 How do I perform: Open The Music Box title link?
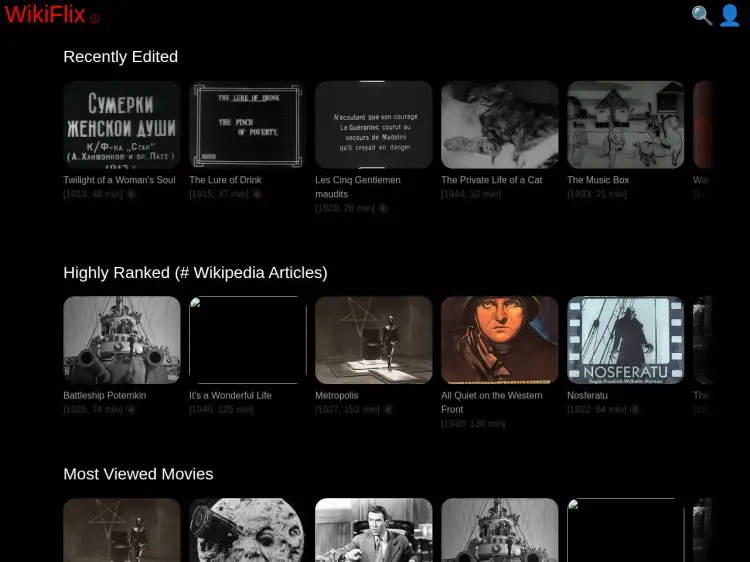tap(598, 180)
